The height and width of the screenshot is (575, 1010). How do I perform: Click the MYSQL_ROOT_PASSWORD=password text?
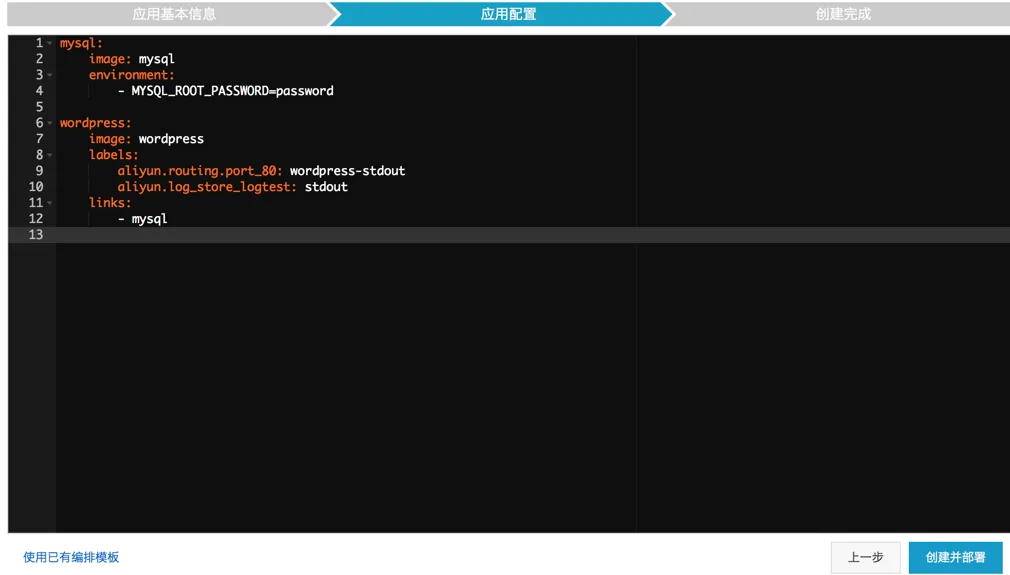pos(233,91)
